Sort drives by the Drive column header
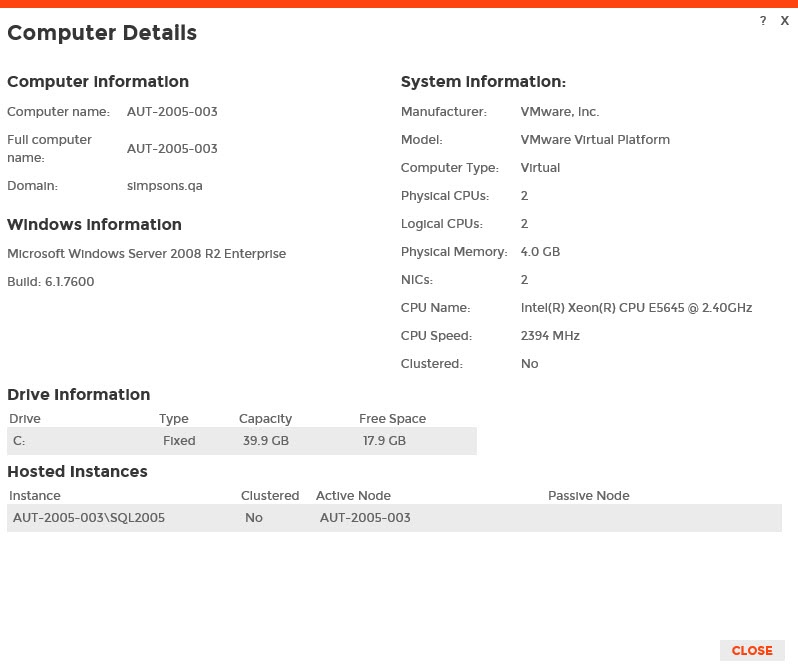This screenshot has width=798, height=666. click(x=25, y=419)
